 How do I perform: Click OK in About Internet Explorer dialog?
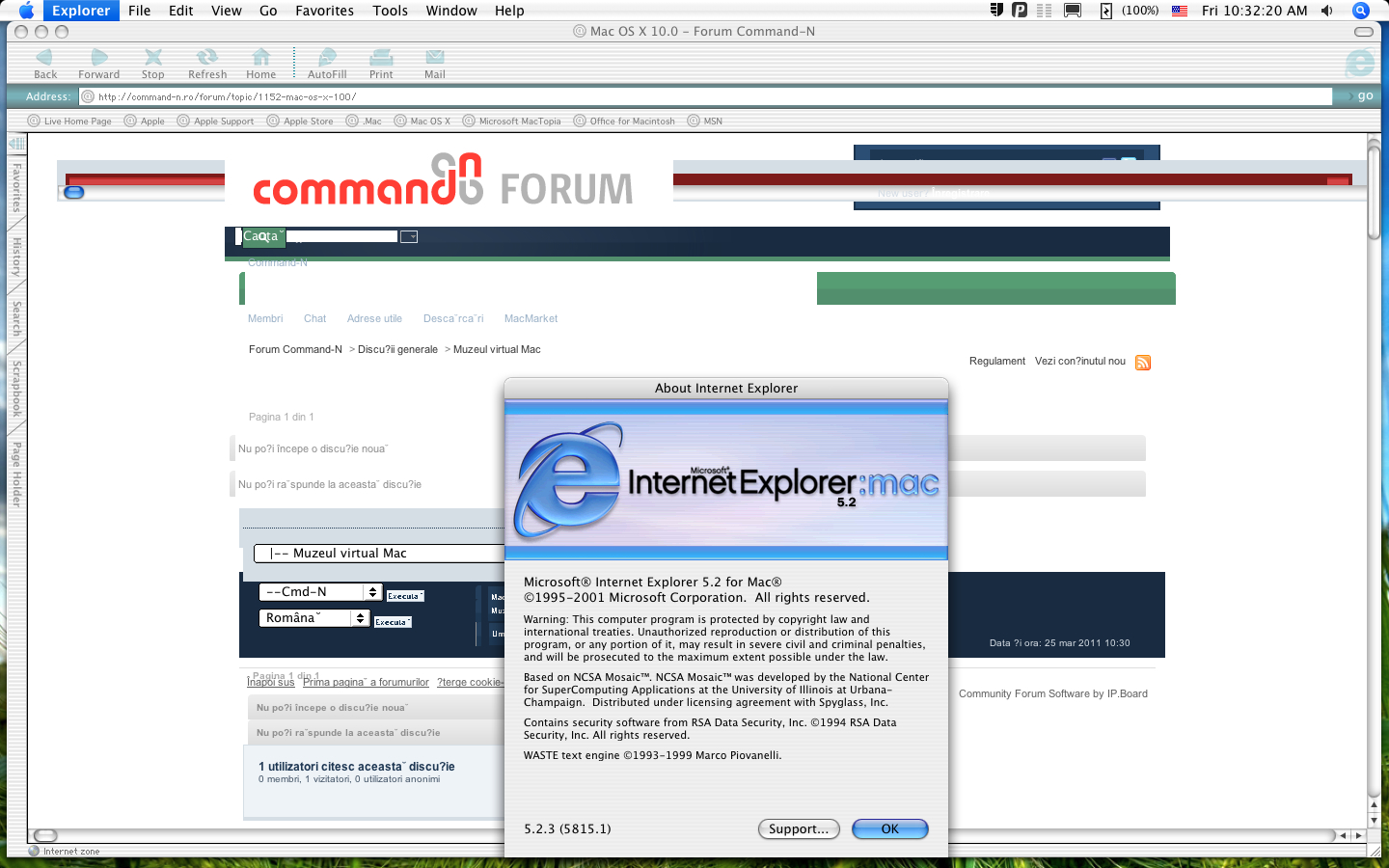point(889,828)
